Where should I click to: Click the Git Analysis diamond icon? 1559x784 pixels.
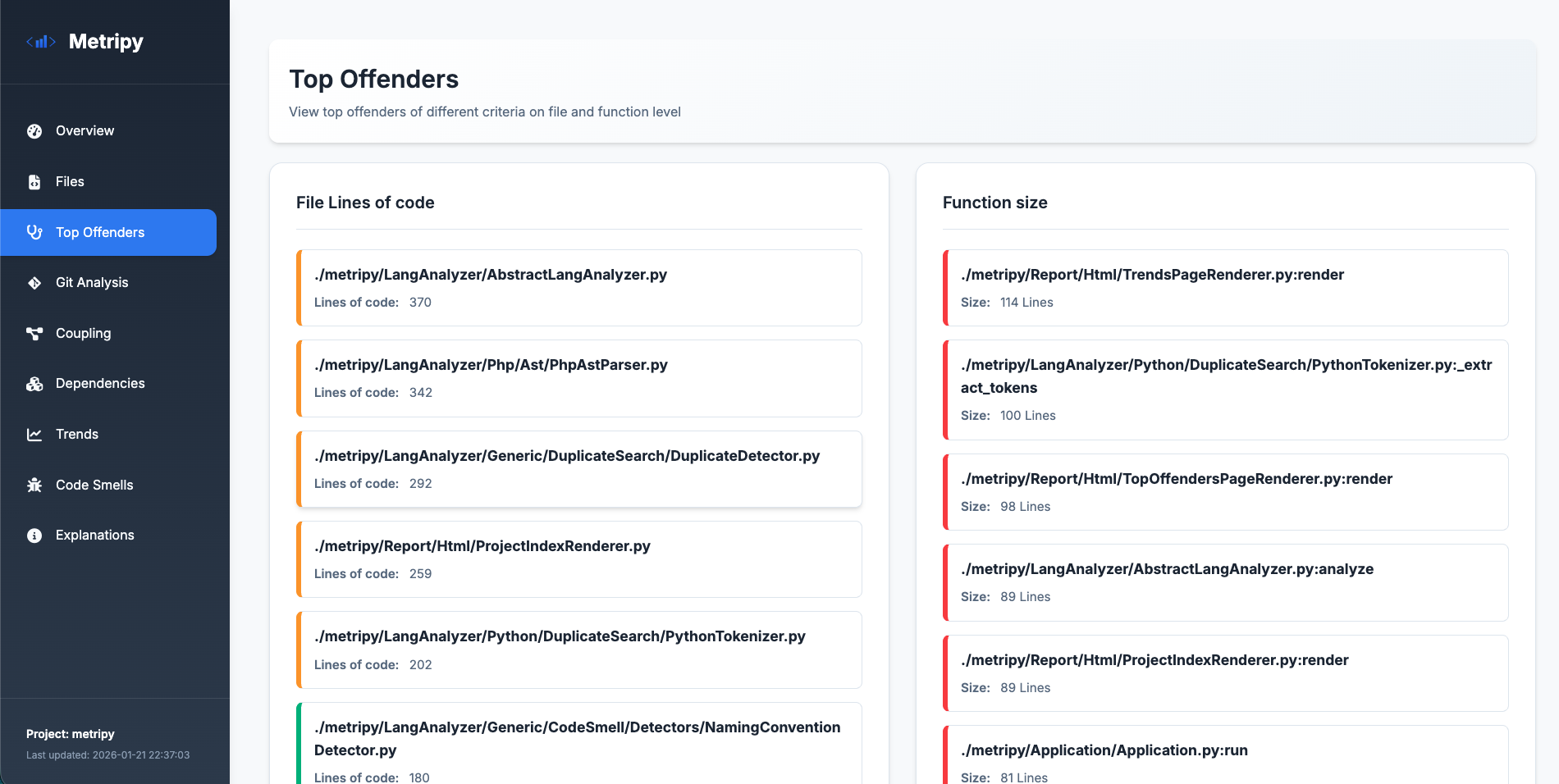point(34,283)
